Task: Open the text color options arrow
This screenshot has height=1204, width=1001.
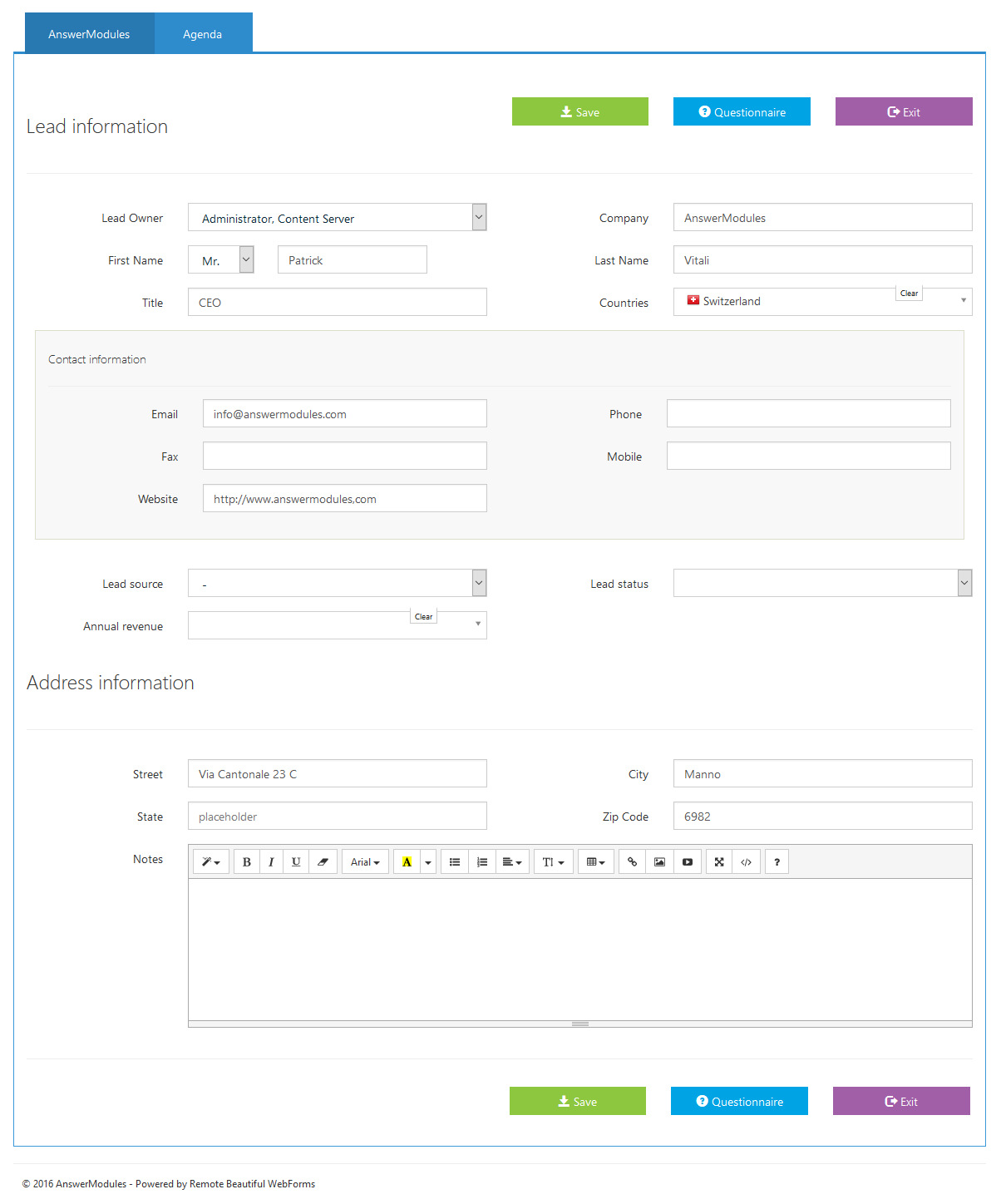Action: click(428, 862)
